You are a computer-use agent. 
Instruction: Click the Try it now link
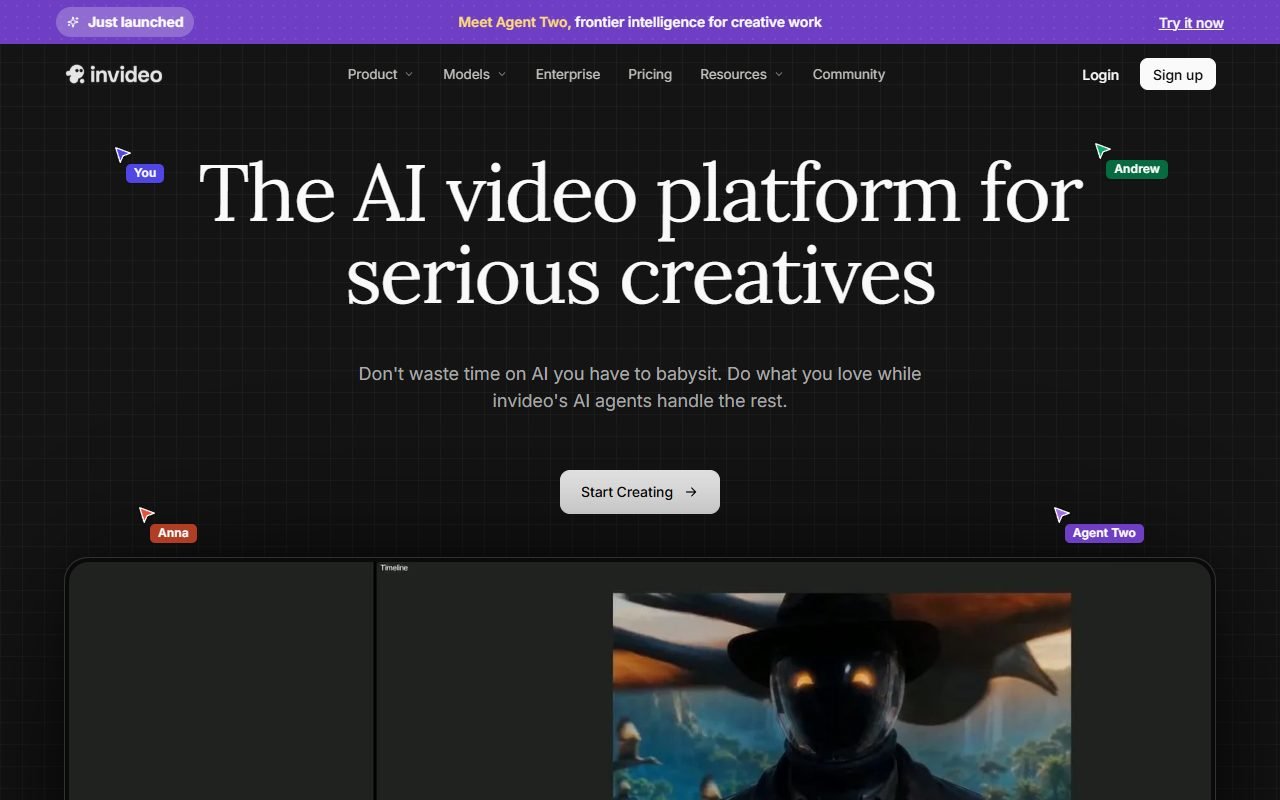click(1191, 23)
